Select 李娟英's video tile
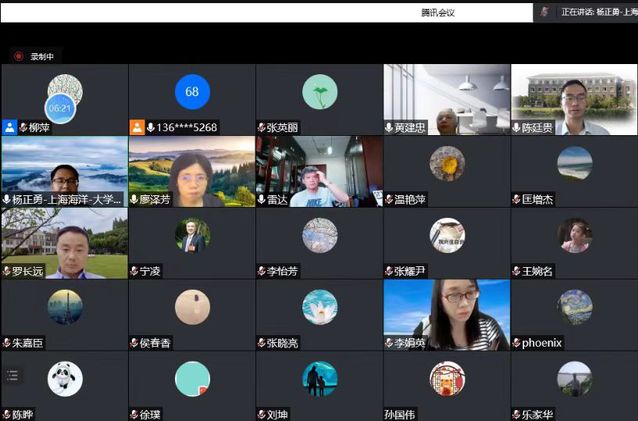This screenshot has height=421, width=638. pos(446,313)
